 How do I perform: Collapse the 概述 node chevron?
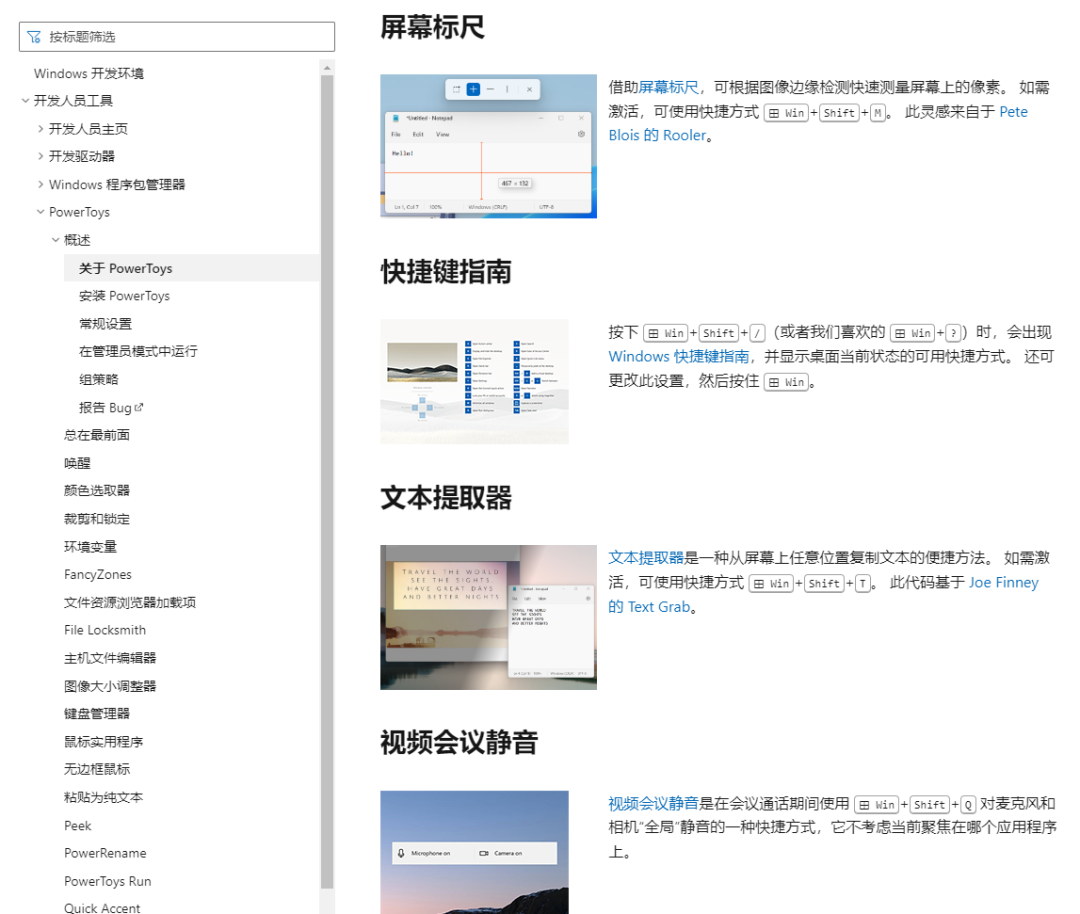tap(56, 240)
